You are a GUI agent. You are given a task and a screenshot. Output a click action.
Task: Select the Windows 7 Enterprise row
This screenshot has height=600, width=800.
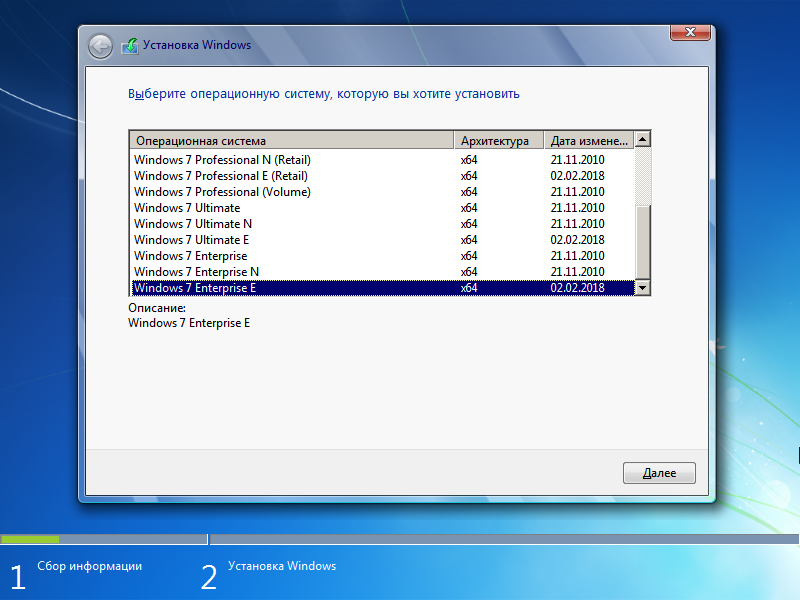click(x=383, y=256)
